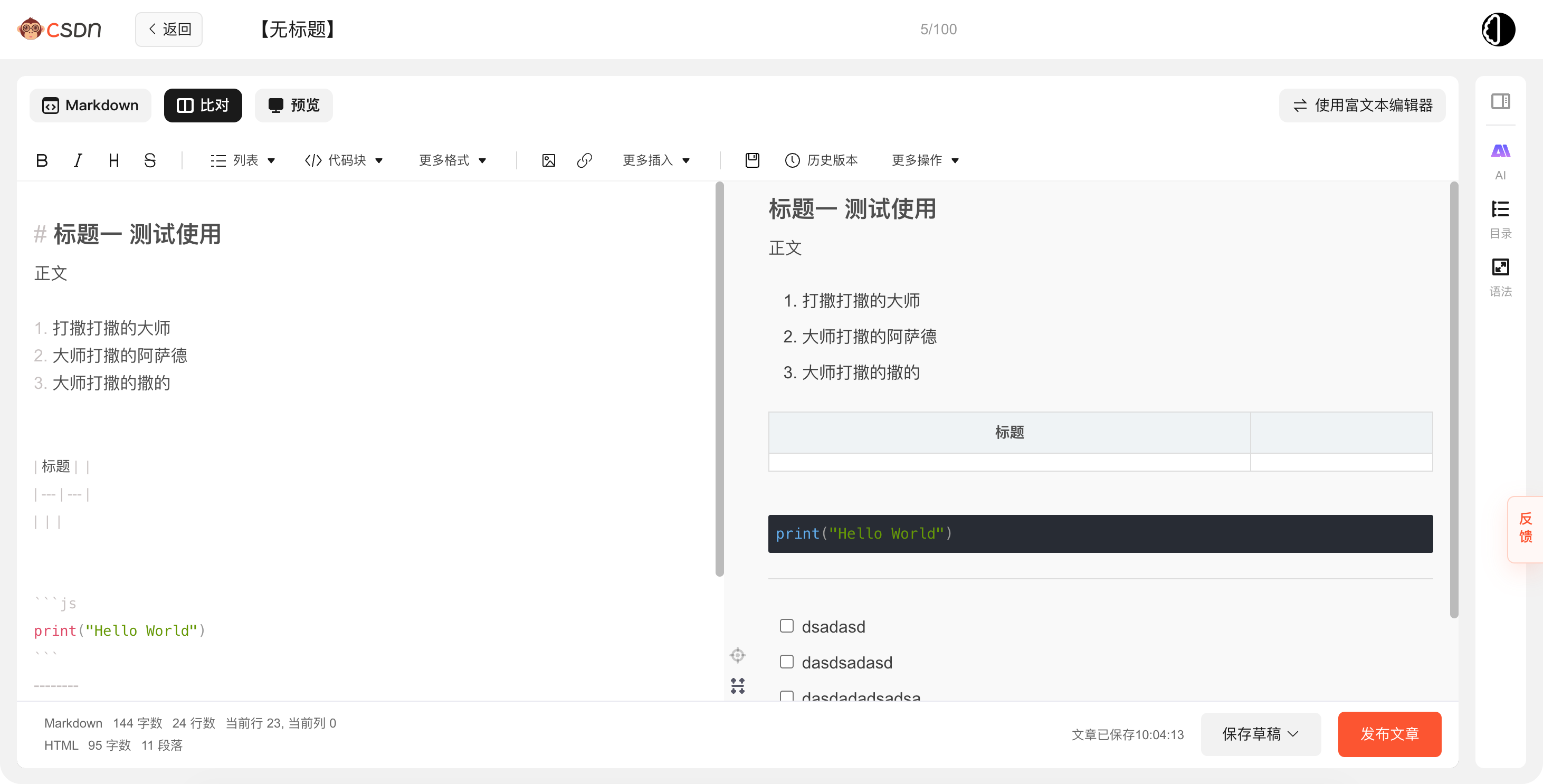
Task: Click the preview code block print("Hello World")
Action: tap(1100, 533)
